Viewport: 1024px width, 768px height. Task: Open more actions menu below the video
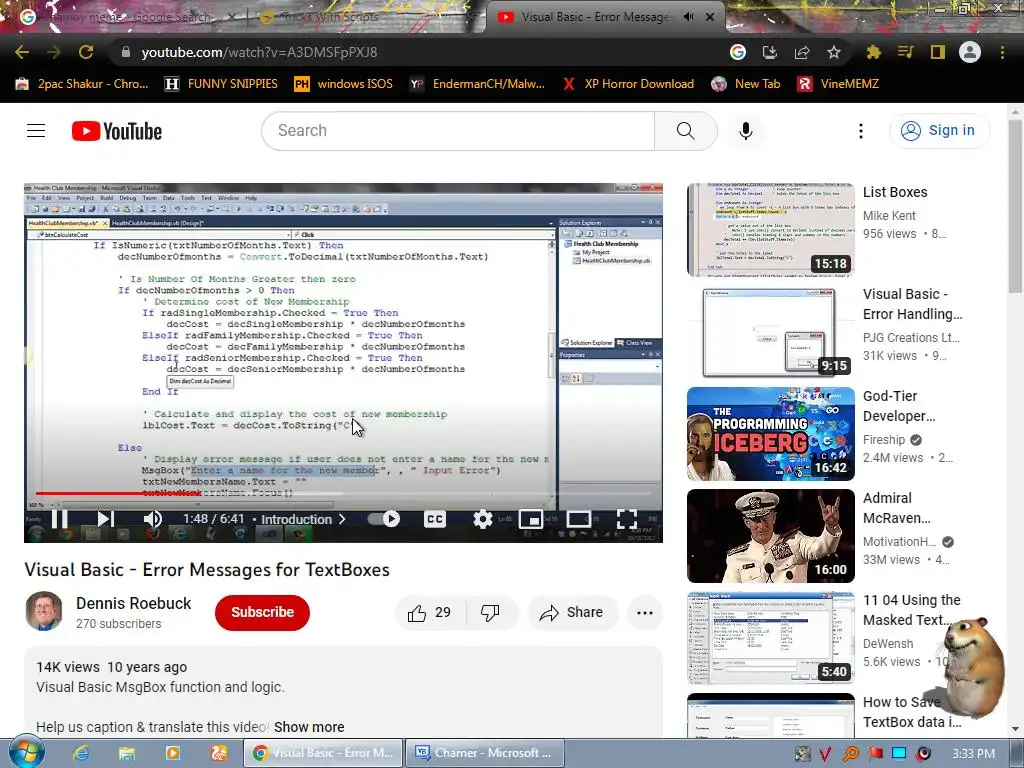(645, 613)
